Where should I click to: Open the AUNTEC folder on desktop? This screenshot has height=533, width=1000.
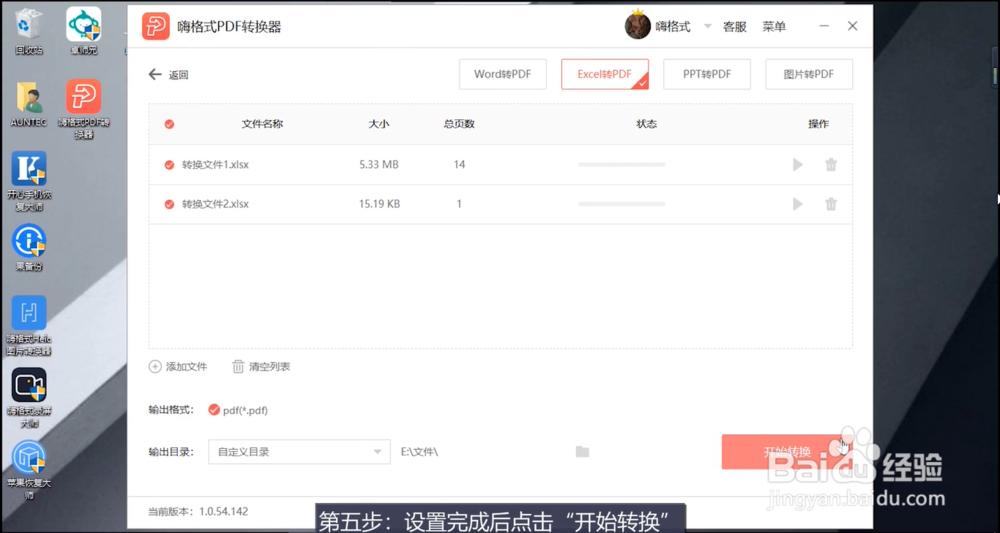tap(29, 104)
